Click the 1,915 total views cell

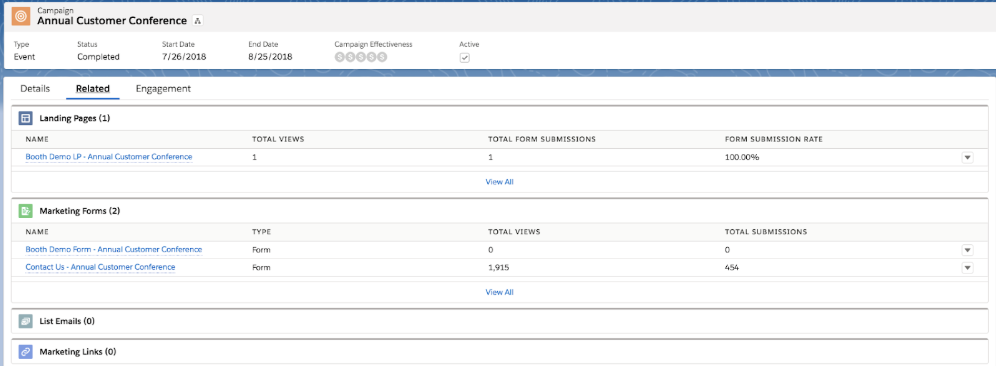click(x=498, y=268)
